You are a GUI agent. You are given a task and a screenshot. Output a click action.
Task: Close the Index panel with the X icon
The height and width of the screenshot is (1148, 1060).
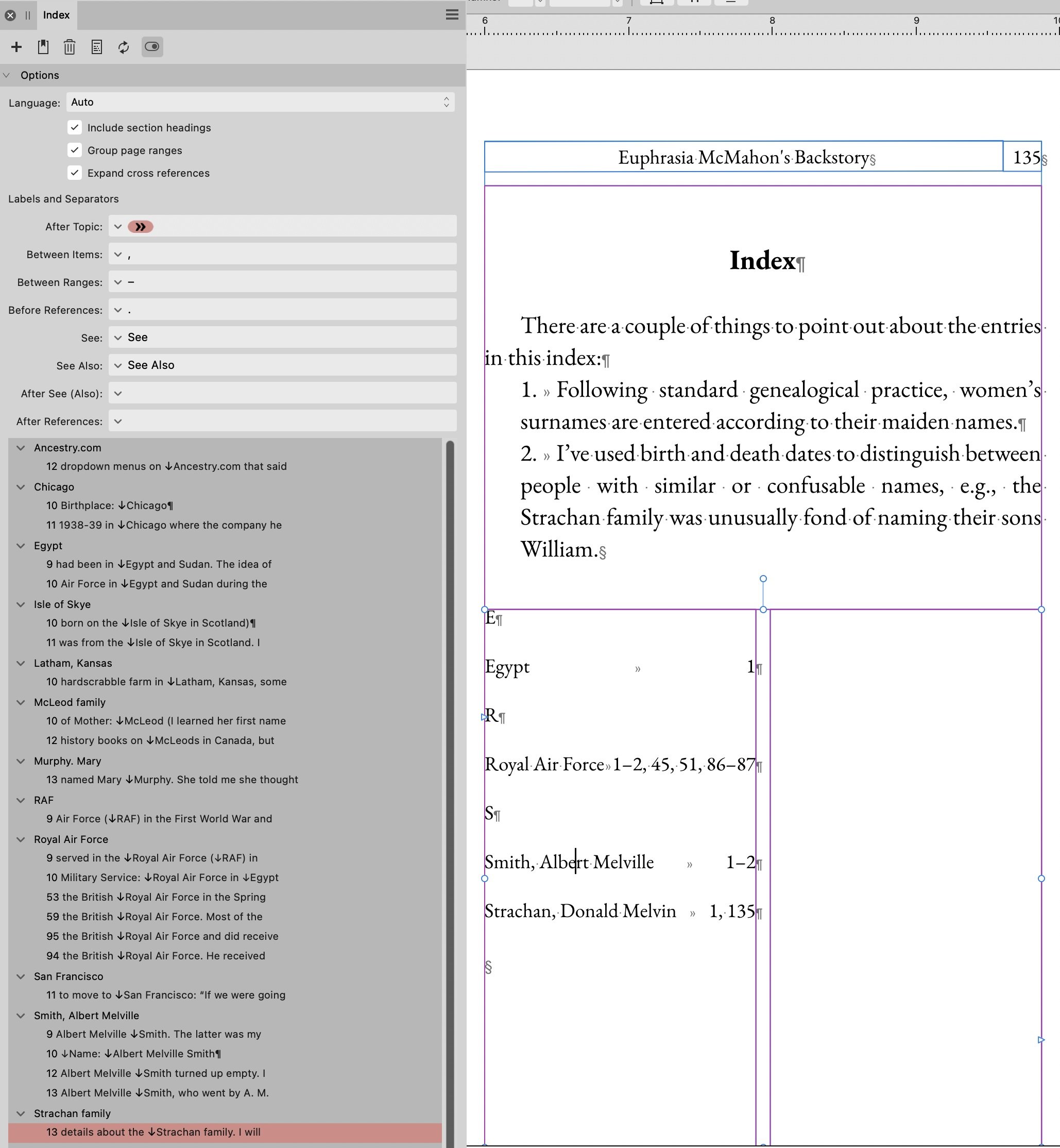[10, 15]
